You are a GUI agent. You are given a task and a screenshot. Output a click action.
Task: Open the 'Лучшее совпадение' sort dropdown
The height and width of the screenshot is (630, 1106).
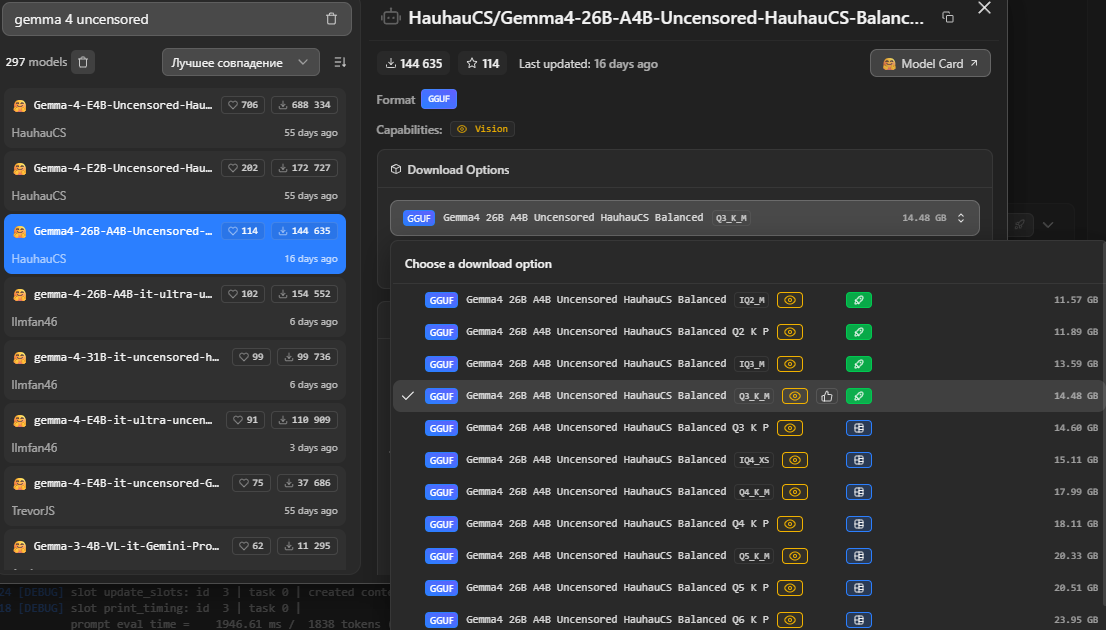tap(241, 62)
